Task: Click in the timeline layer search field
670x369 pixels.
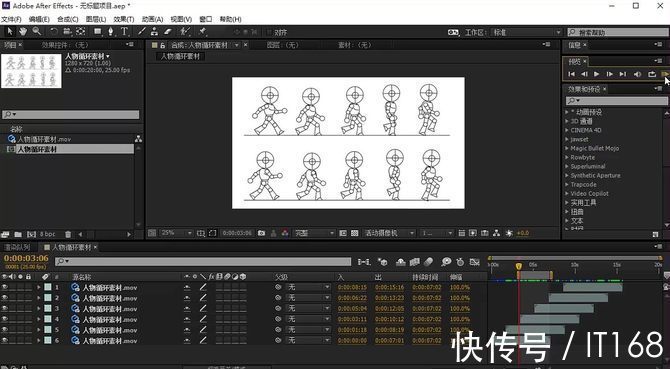Action: click(203, 261)
